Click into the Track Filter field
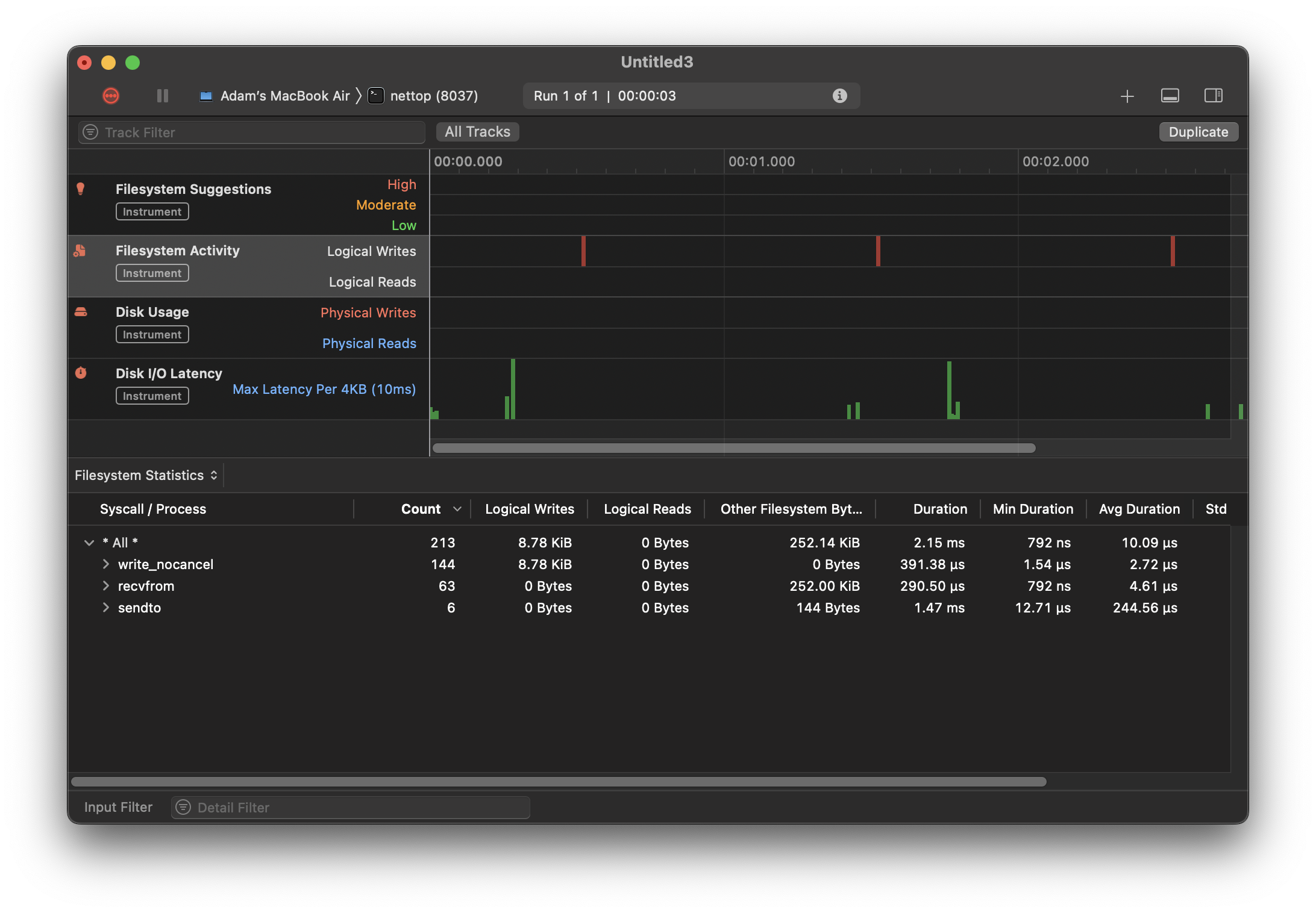Screen dimensions: 1316x913 point(252,132)
